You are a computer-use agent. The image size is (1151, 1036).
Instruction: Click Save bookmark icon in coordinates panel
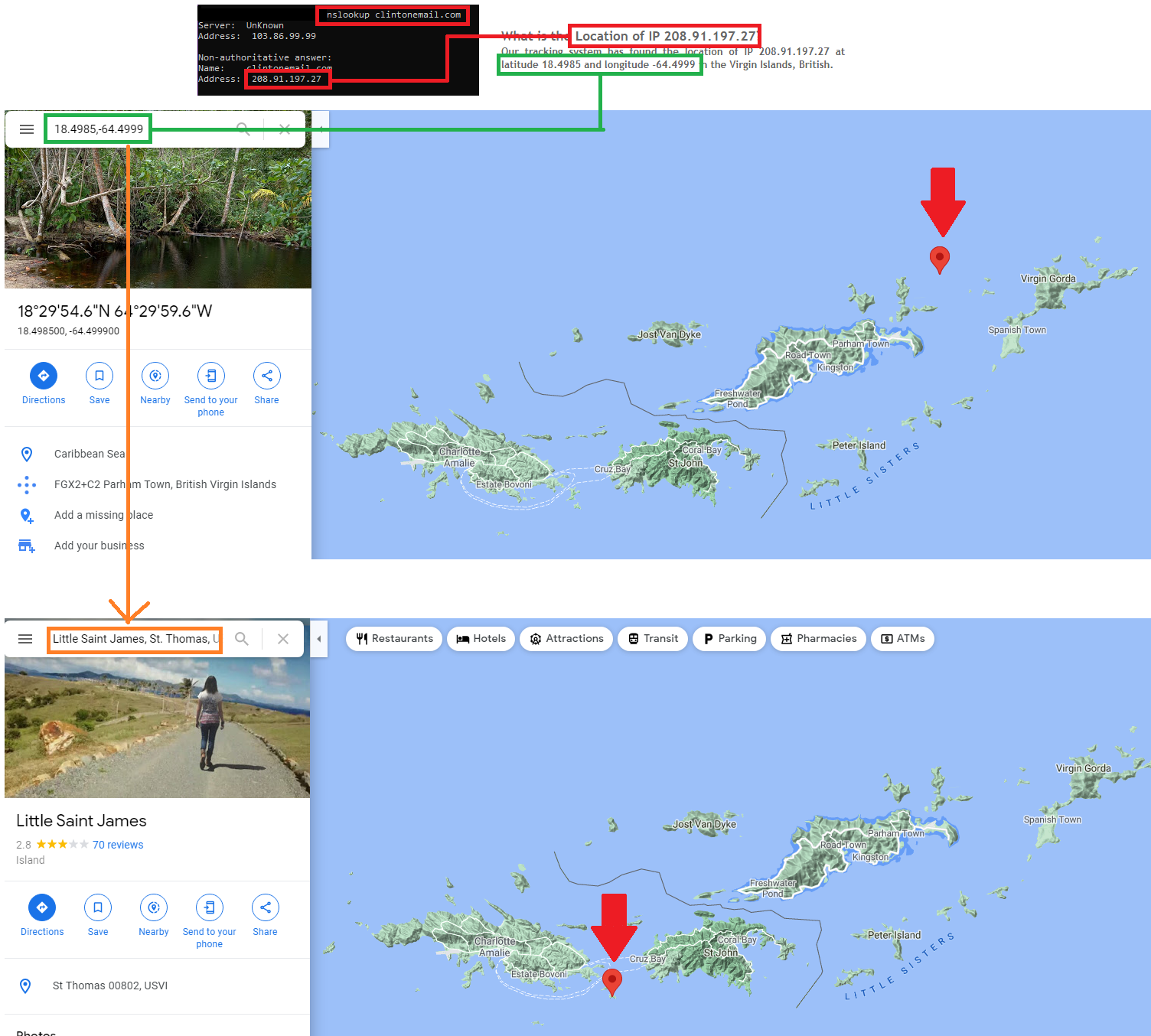coord(99,376)
